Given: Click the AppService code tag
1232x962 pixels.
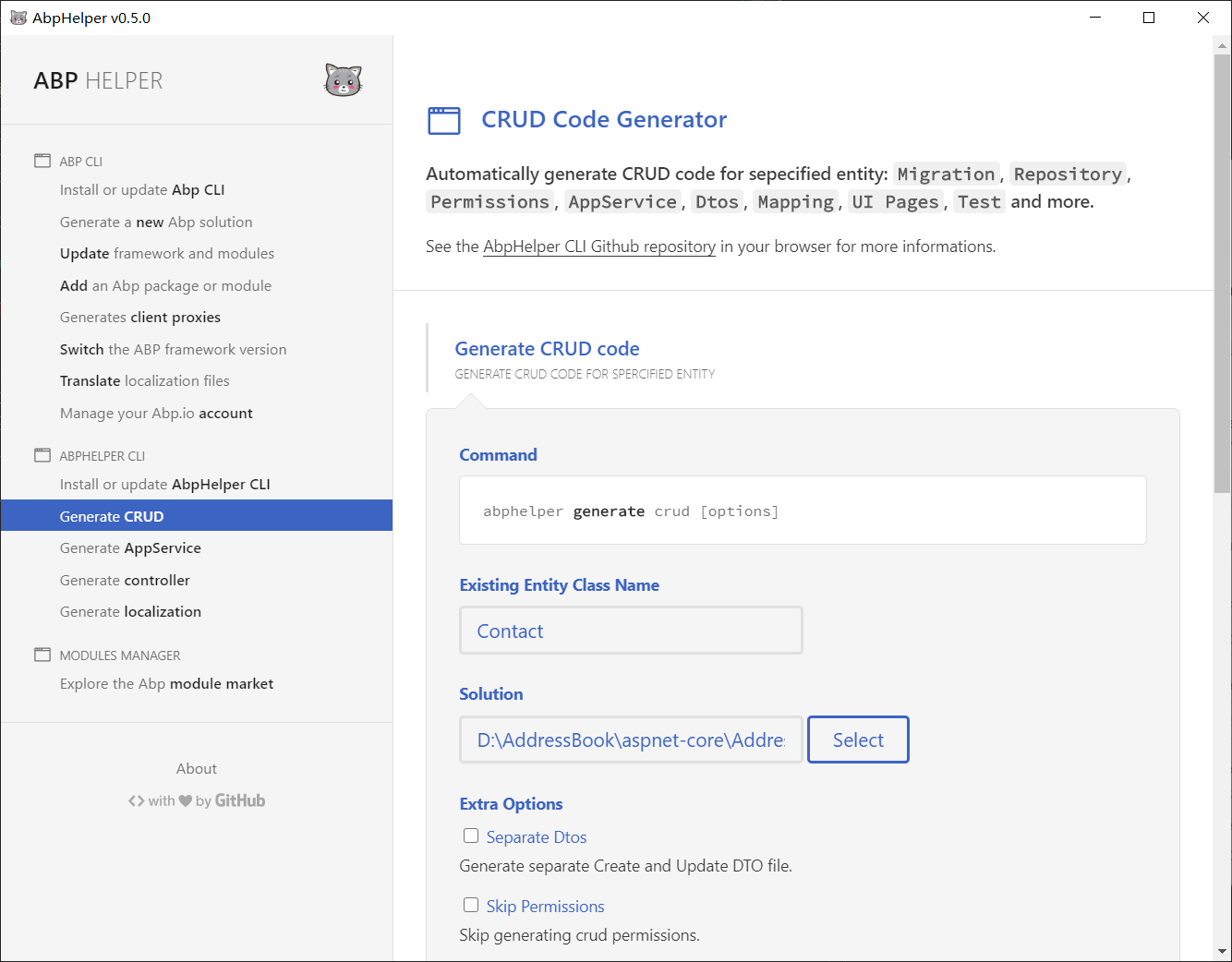Looking at the screenshot, I should [622, 201].
